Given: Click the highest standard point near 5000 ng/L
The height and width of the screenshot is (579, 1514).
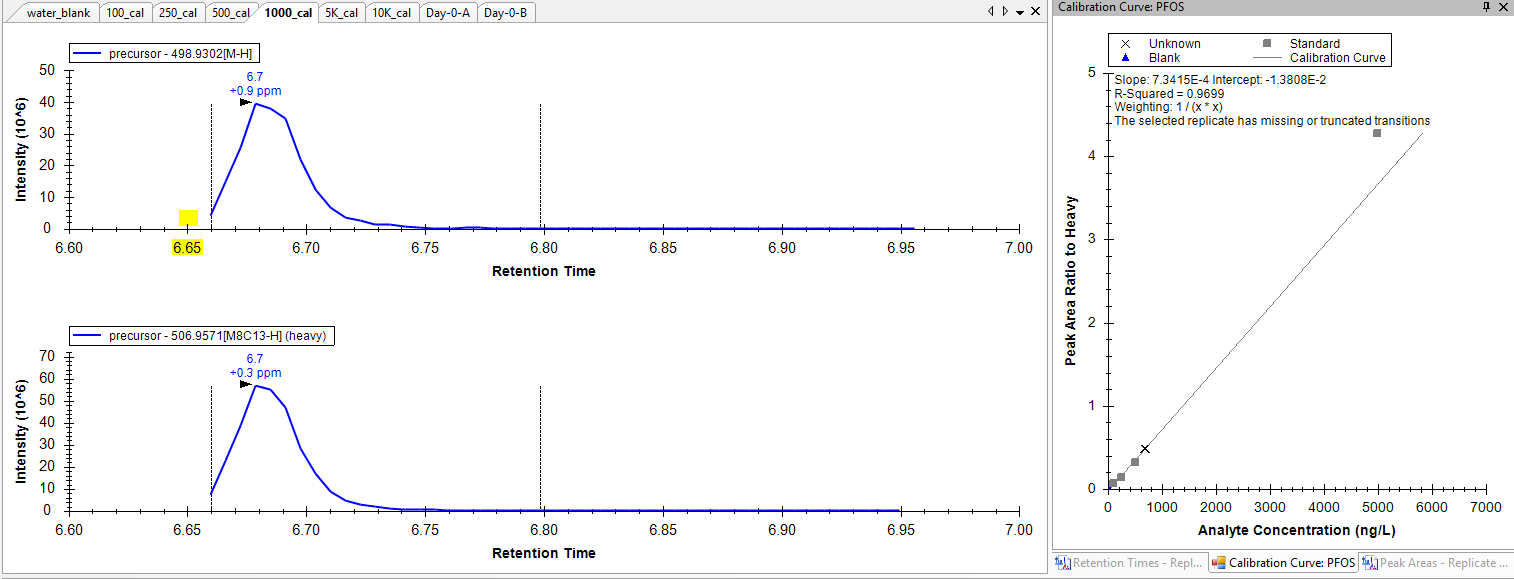Looking at the screenshot, I should [1377, 133].
